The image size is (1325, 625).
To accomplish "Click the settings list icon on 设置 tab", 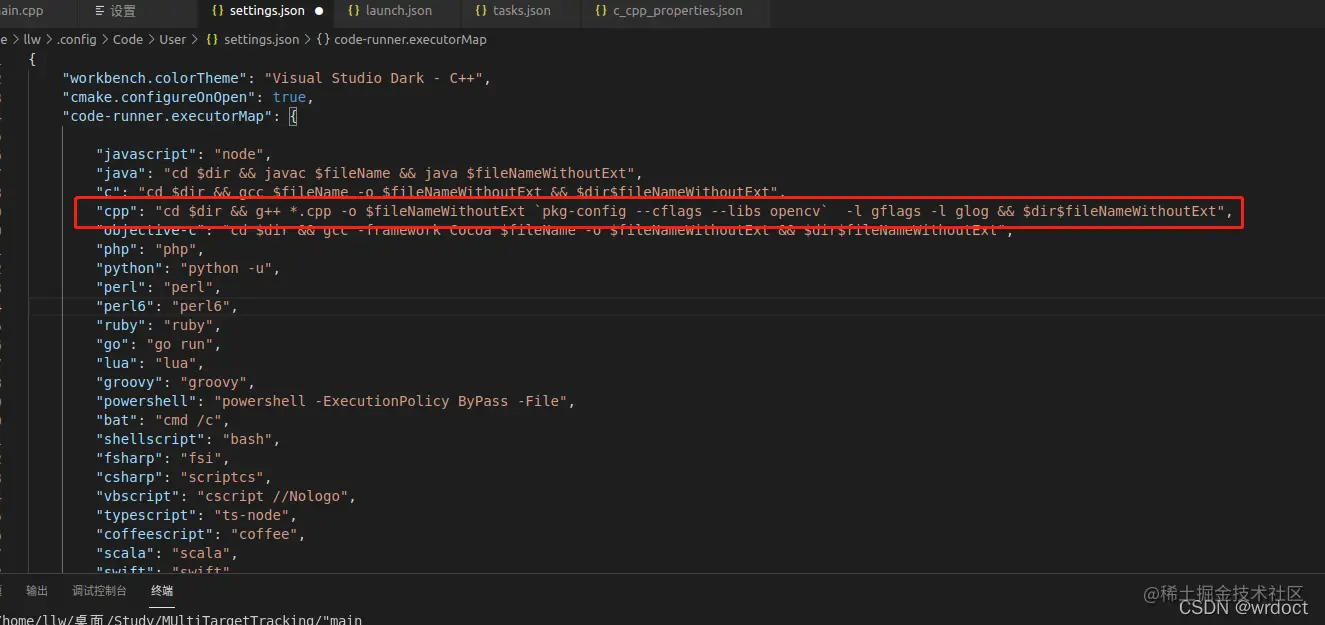I will (99, 11).
